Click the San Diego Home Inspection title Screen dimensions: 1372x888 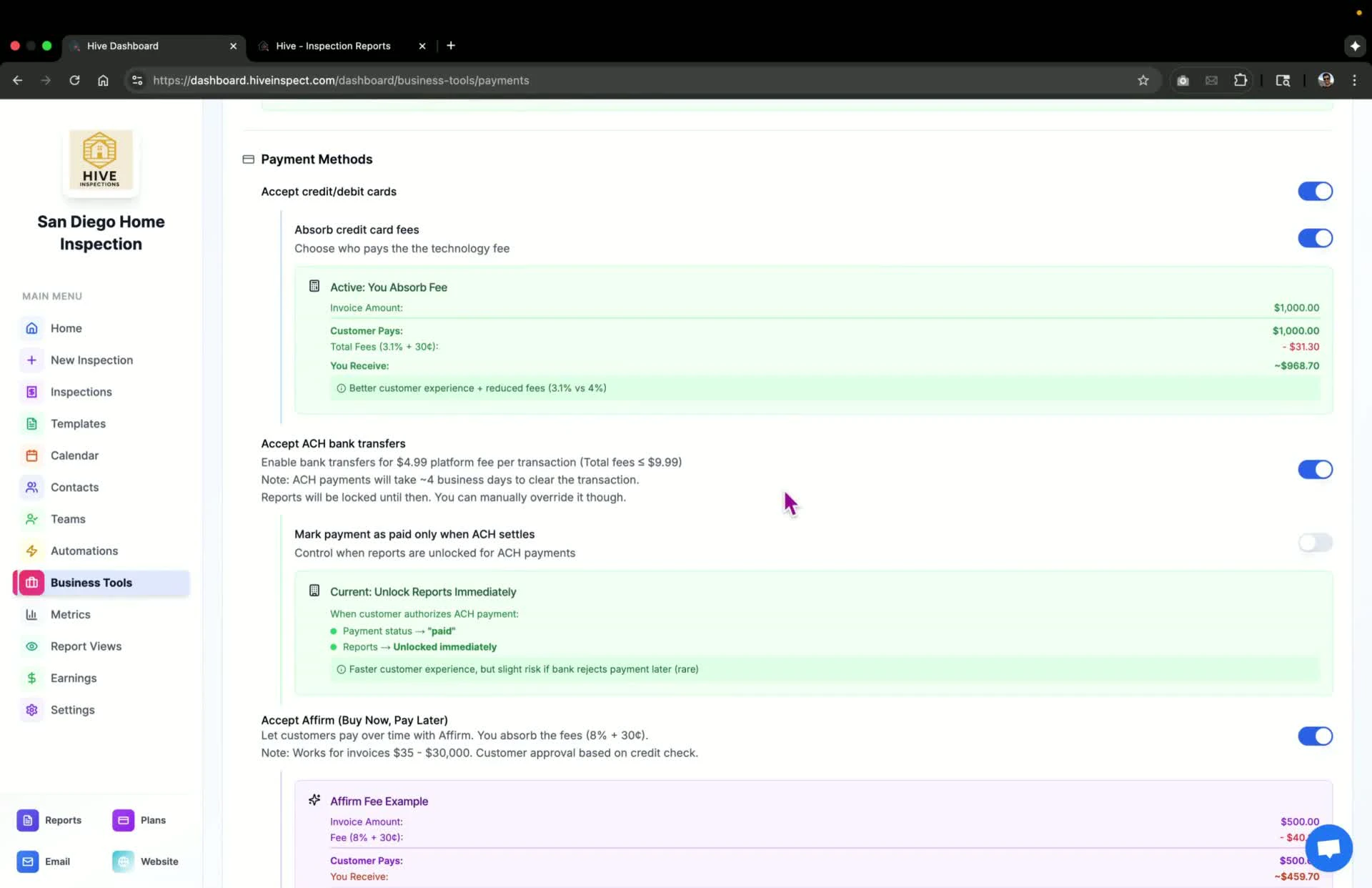point(101,233)
